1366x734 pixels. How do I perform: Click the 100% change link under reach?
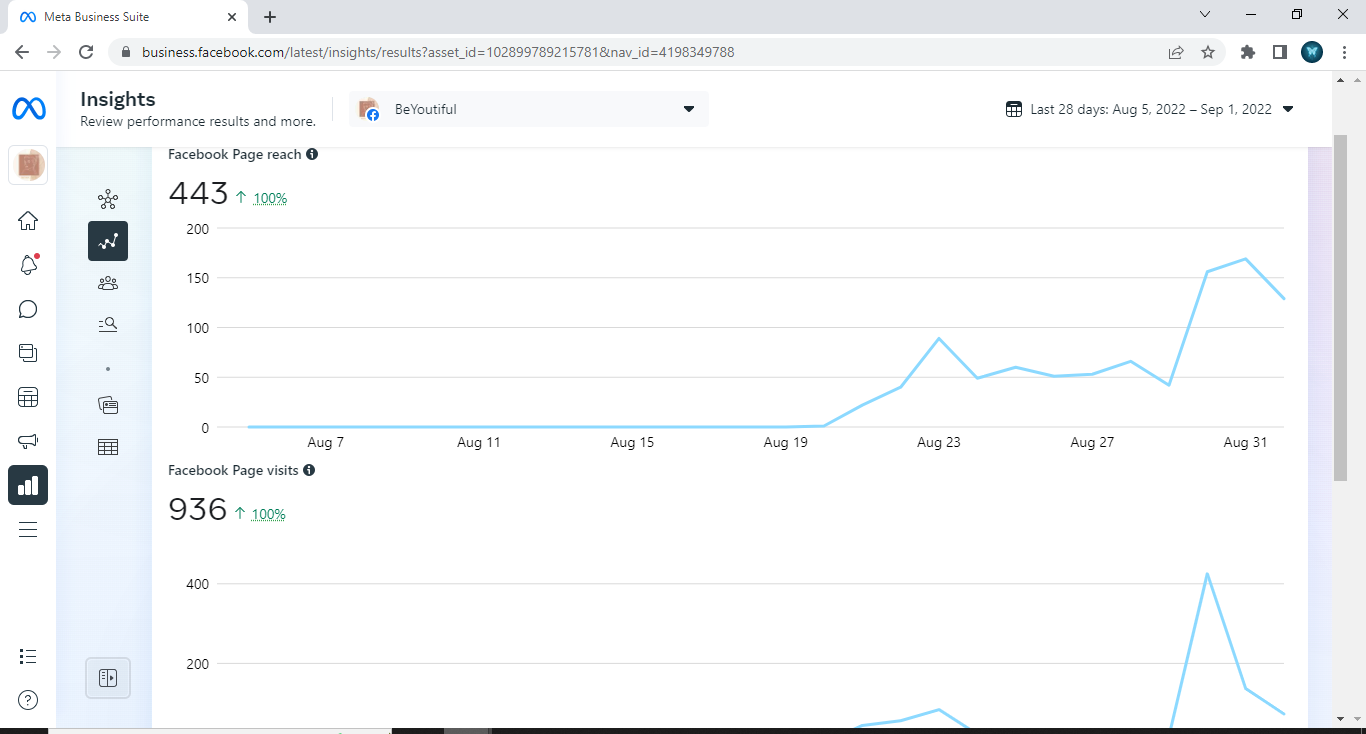pos(270,198)
